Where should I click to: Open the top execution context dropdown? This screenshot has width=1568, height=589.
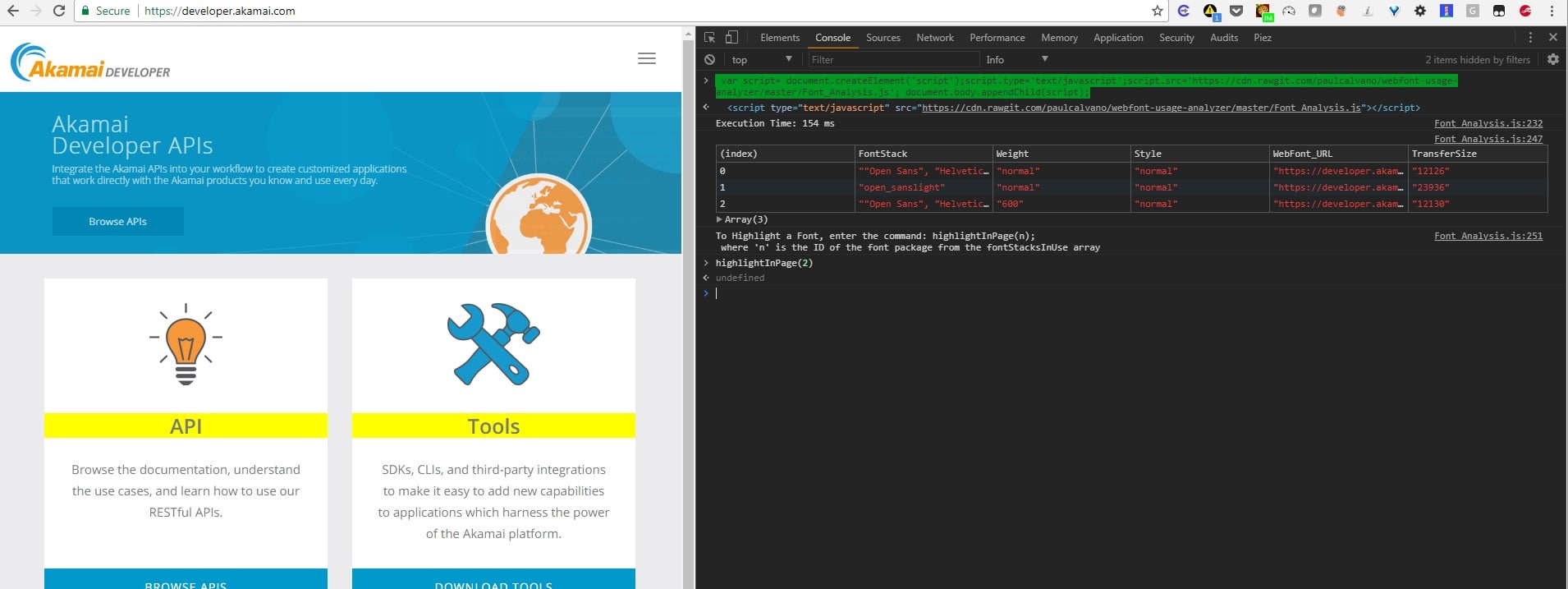coord(761,60)
